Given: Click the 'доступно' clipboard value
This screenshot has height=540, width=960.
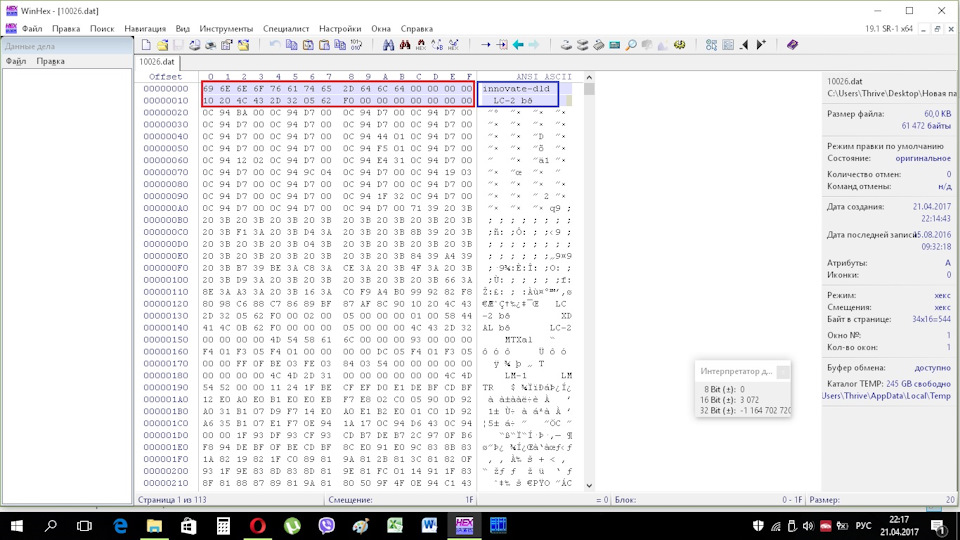Looking at the screenshot, I should pyautogui.click(x=932, y=368).
